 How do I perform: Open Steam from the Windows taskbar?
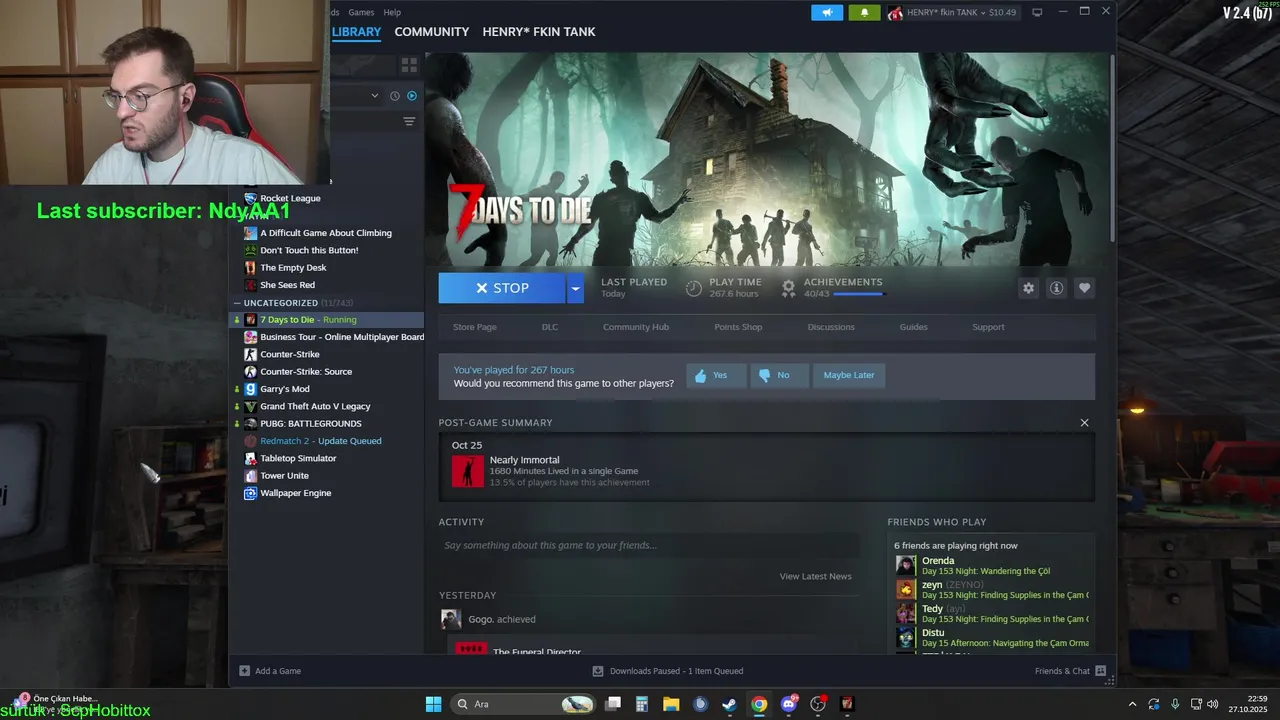point(730,704)
